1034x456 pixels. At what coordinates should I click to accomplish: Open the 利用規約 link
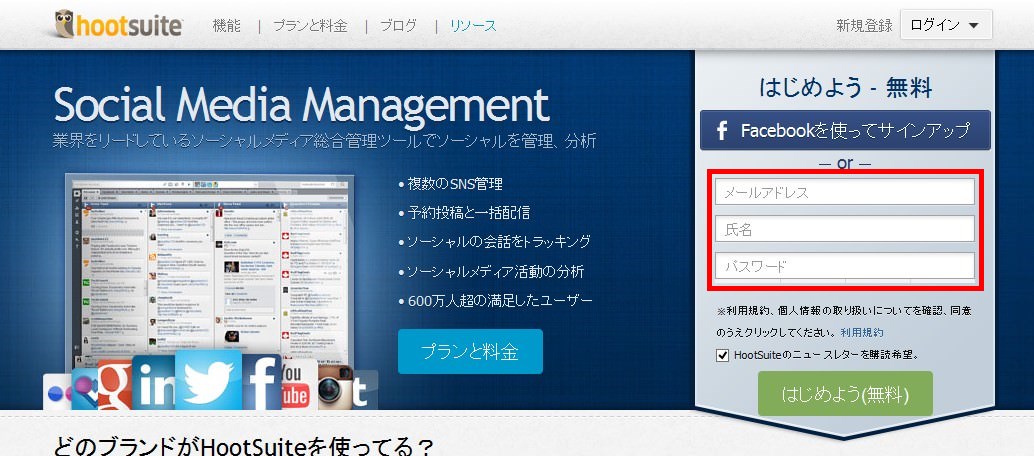[862, 332]
